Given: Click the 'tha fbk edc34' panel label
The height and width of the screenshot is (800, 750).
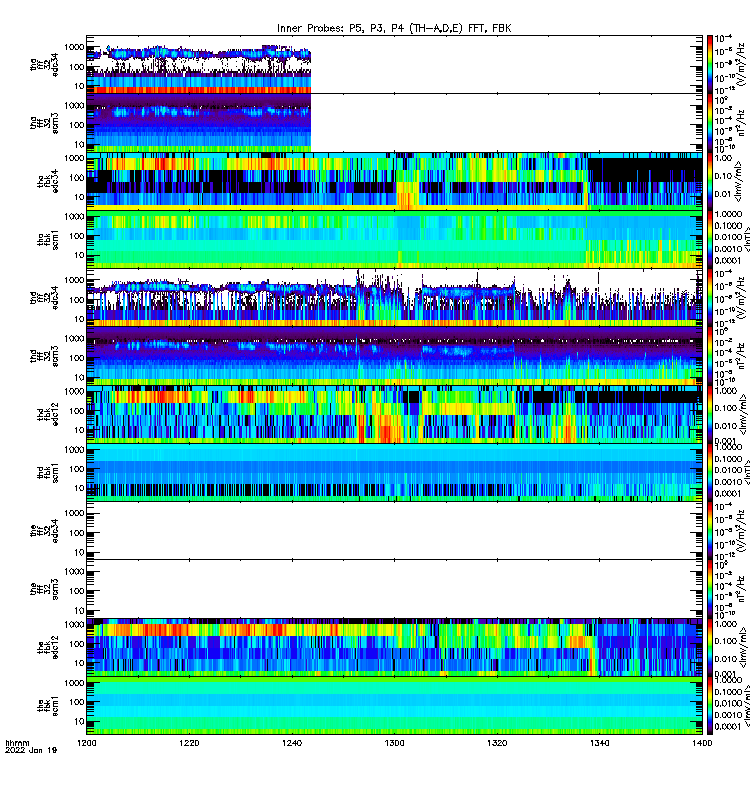Looking at the screenshot, I should click(x=47, y=182).
